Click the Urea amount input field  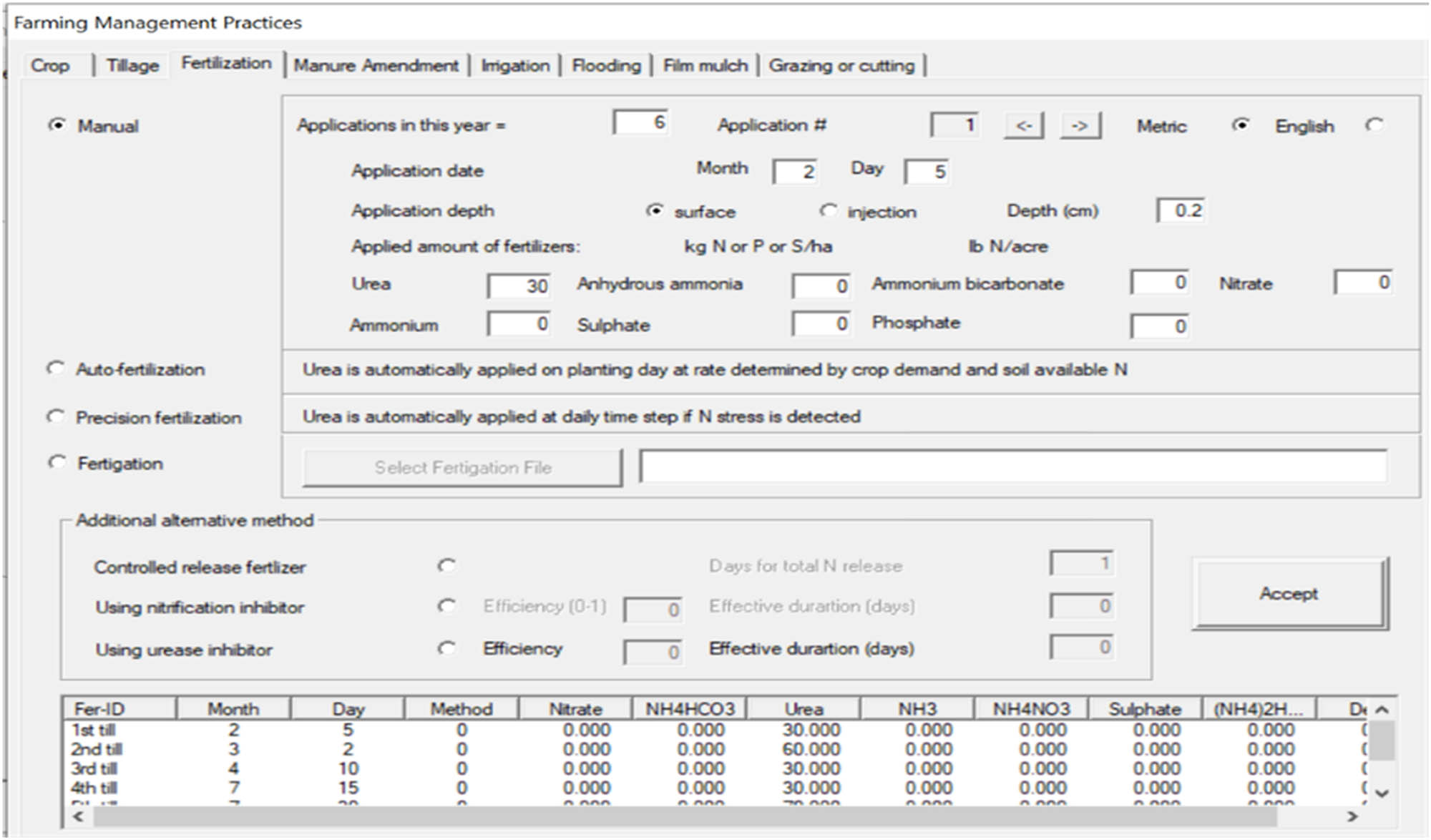coord(519,285)
